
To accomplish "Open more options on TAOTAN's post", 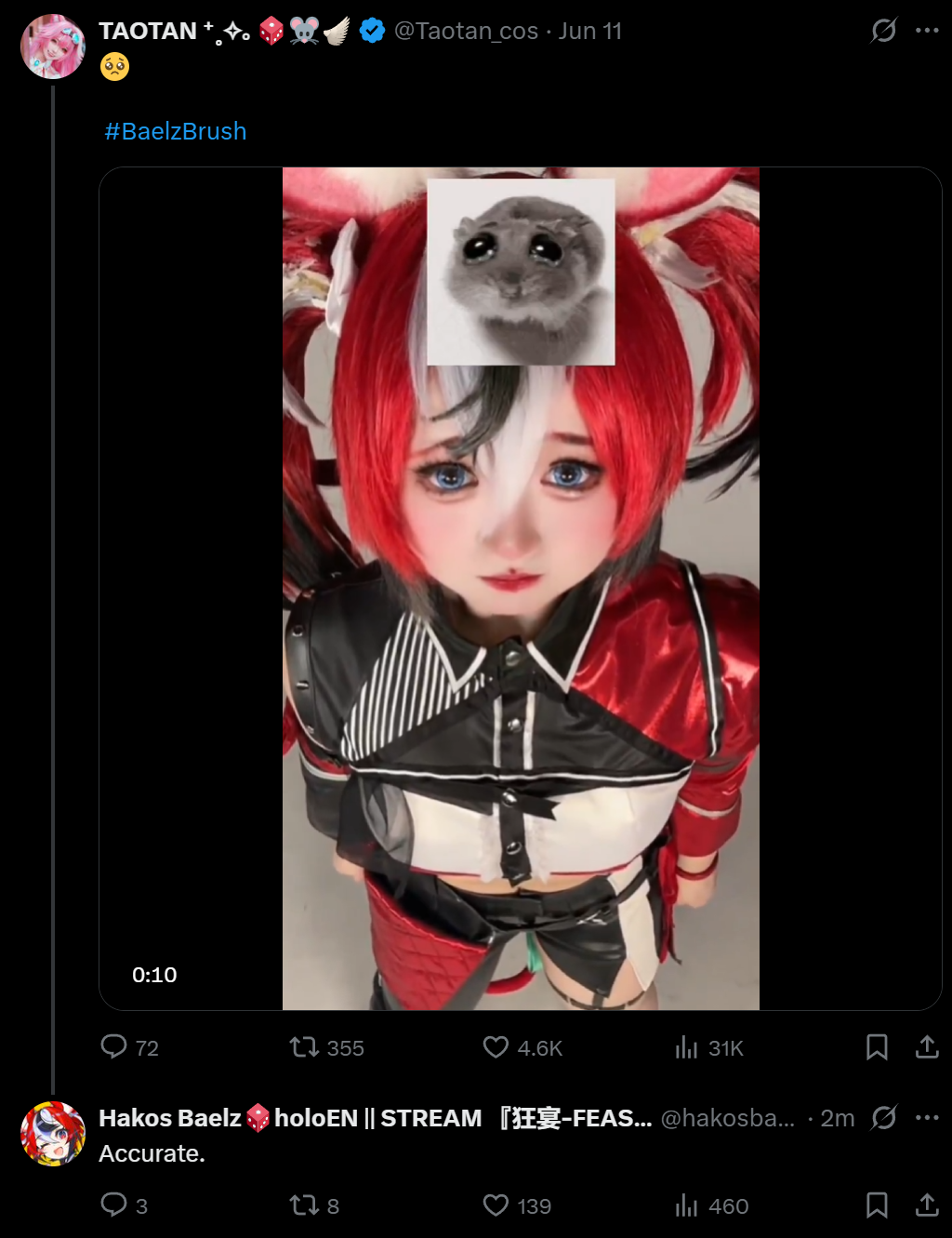I will click(x=927, y=31).
